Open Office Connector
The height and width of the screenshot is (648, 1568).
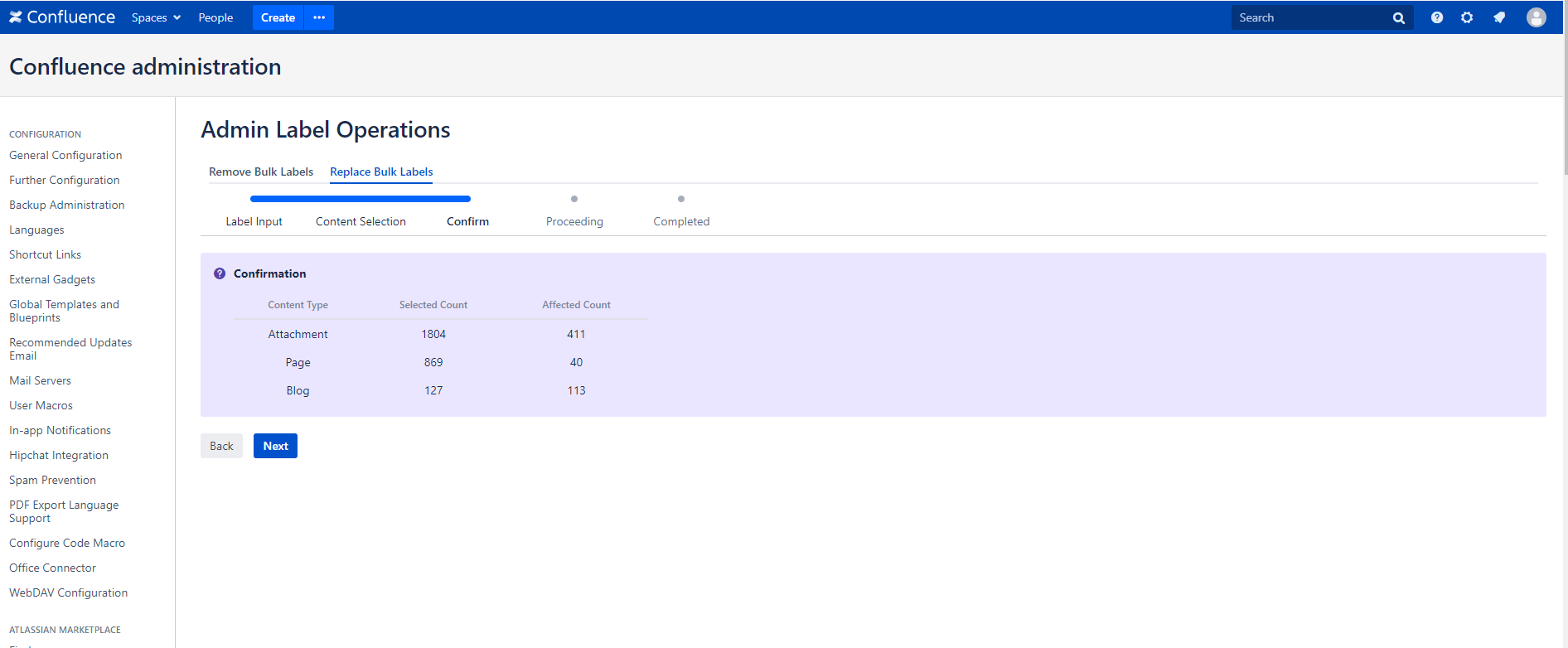tap(52, 568)
